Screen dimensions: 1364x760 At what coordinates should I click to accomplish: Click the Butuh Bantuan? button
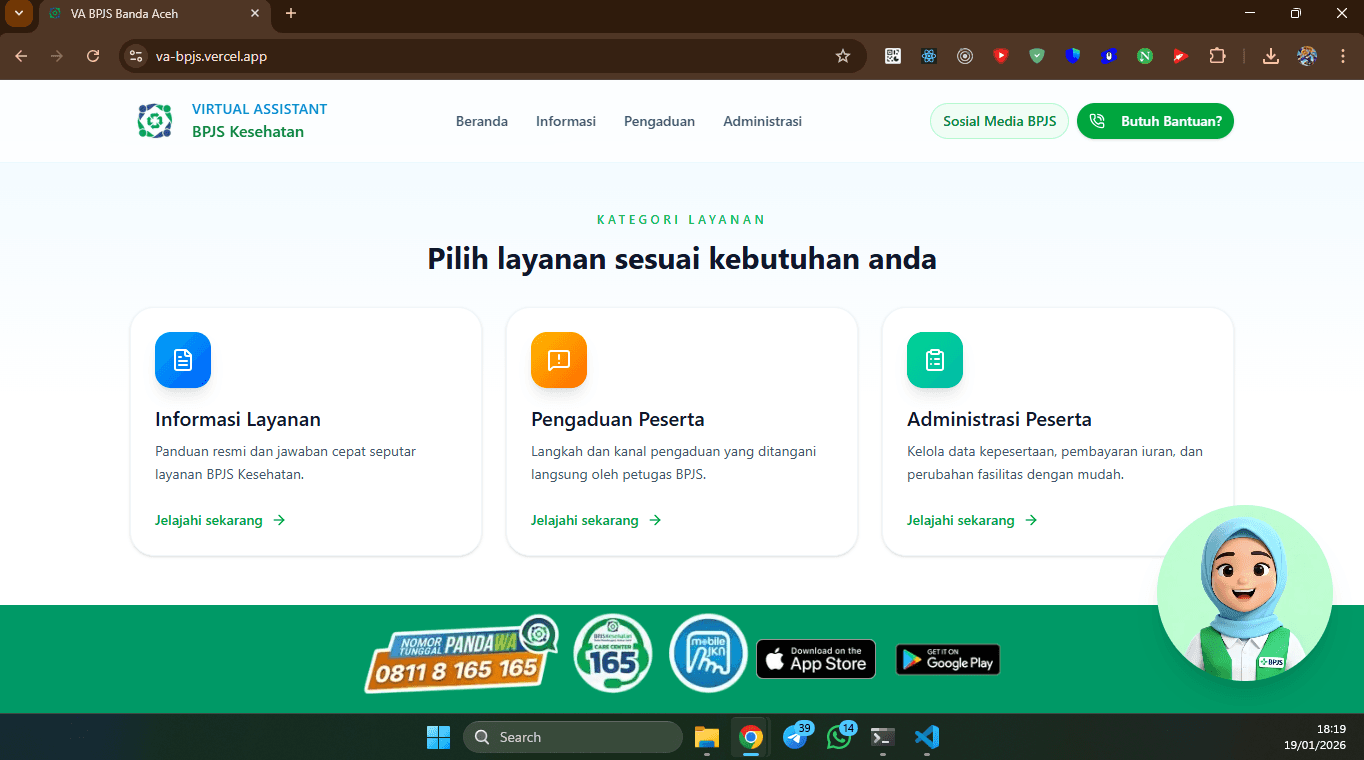[1155, 121]
